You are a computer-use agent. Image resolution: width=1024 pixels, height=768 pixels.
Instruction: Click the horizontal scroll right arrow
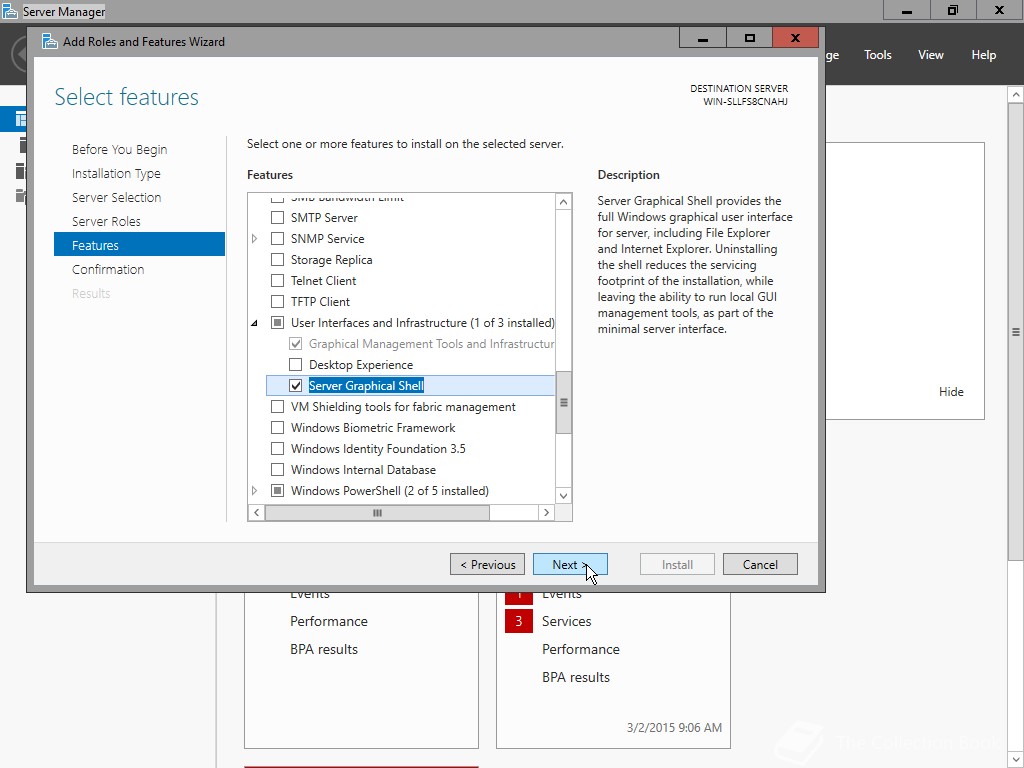pyautogui.click(x=547, y=513)
